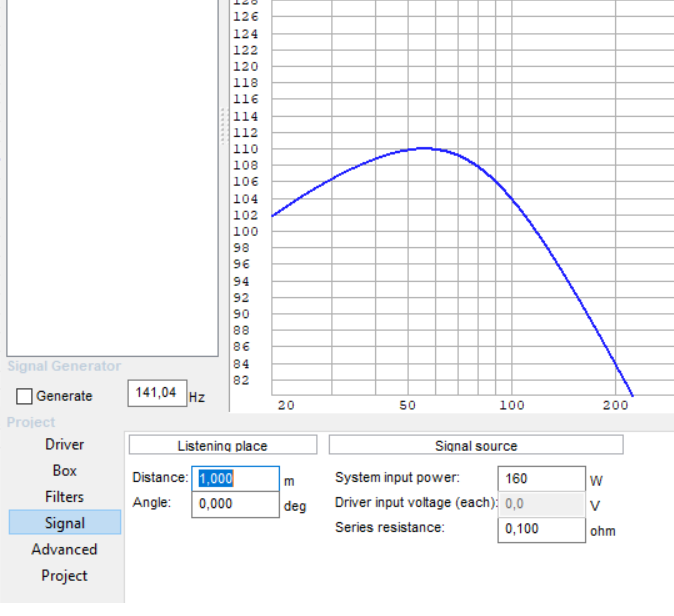Click the Listening place header
The width and height of the screenshot is (674, 616).
223,445
